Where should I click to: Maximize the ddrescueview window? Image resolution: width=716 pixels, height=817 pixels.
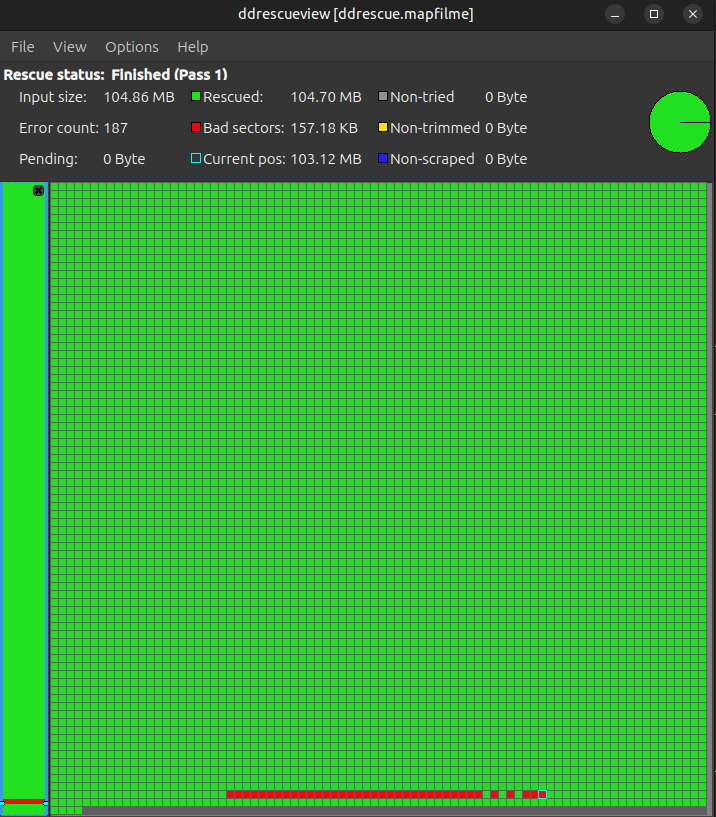(x=654, y=14)
